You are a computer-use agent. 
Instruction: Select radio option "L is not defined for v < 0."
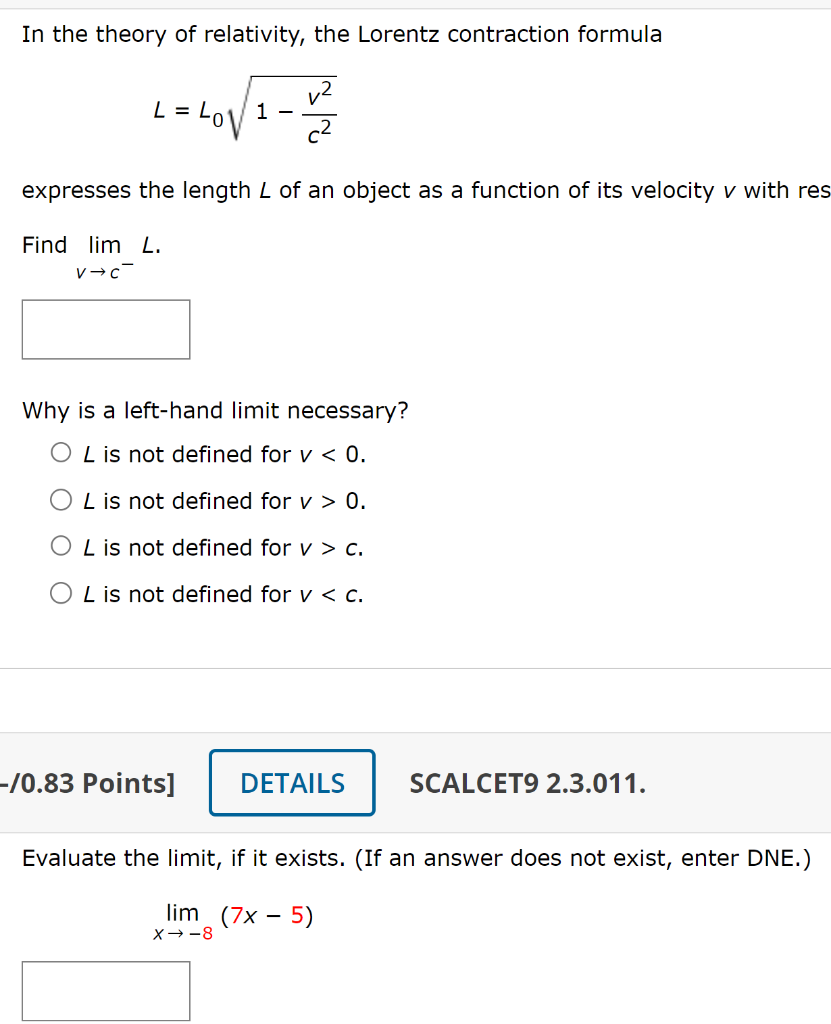coord(60,452)
